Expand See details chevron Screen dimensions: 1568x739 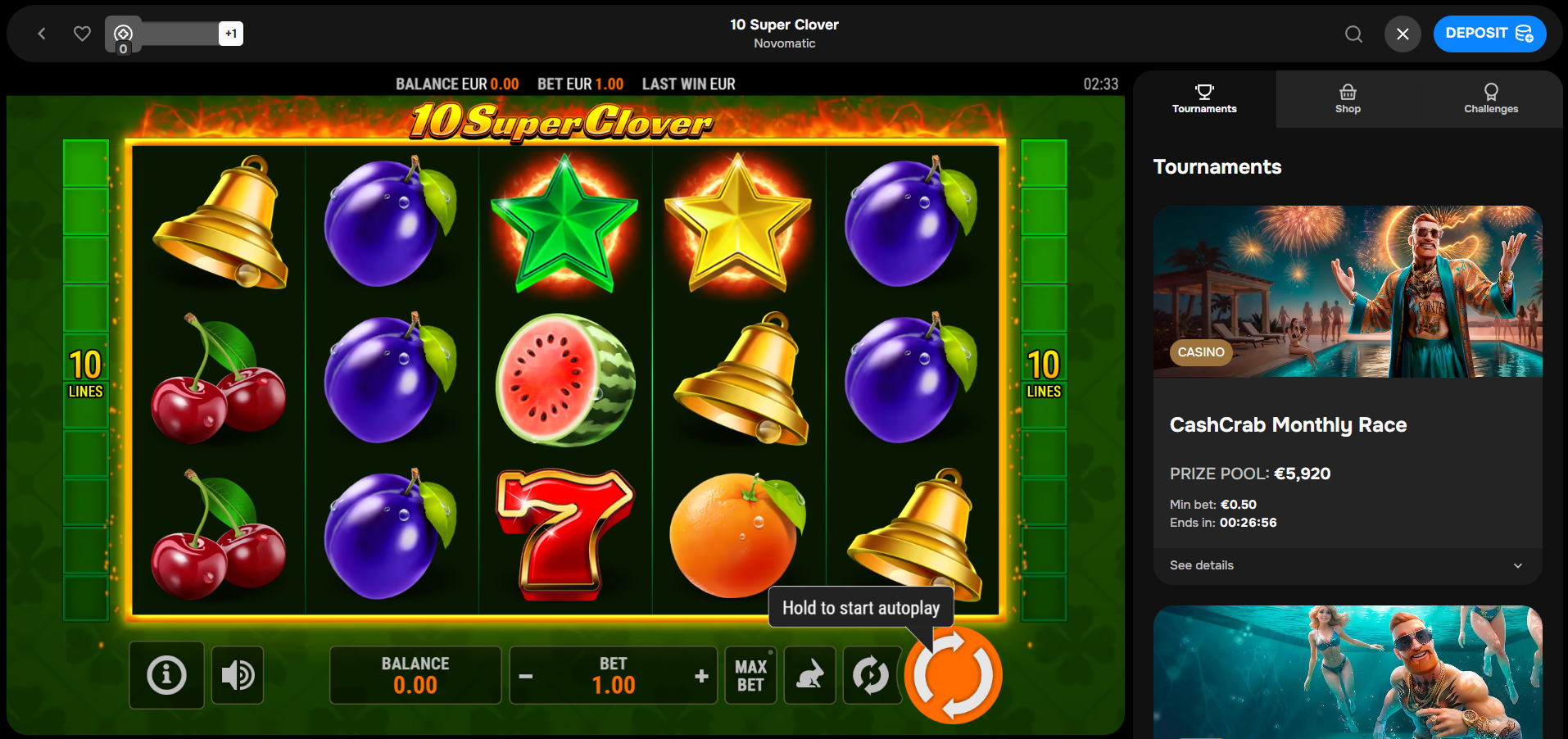[1517, 565]
